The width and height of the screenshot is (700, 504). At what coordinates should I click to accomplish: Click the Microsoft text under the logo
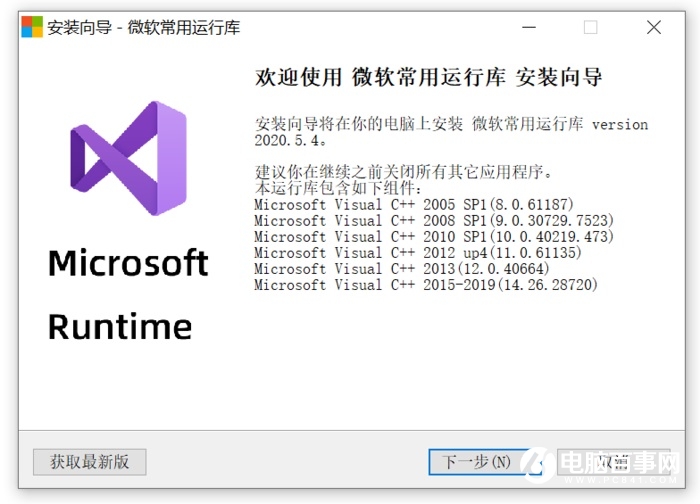128,263
